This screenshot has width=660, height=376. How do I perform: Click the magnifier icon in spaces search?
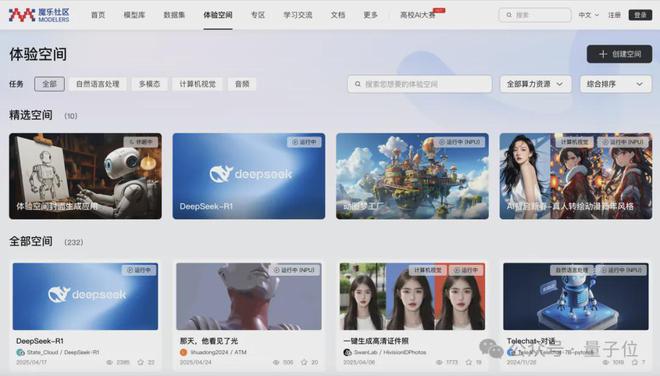click(x=358, y=84)
